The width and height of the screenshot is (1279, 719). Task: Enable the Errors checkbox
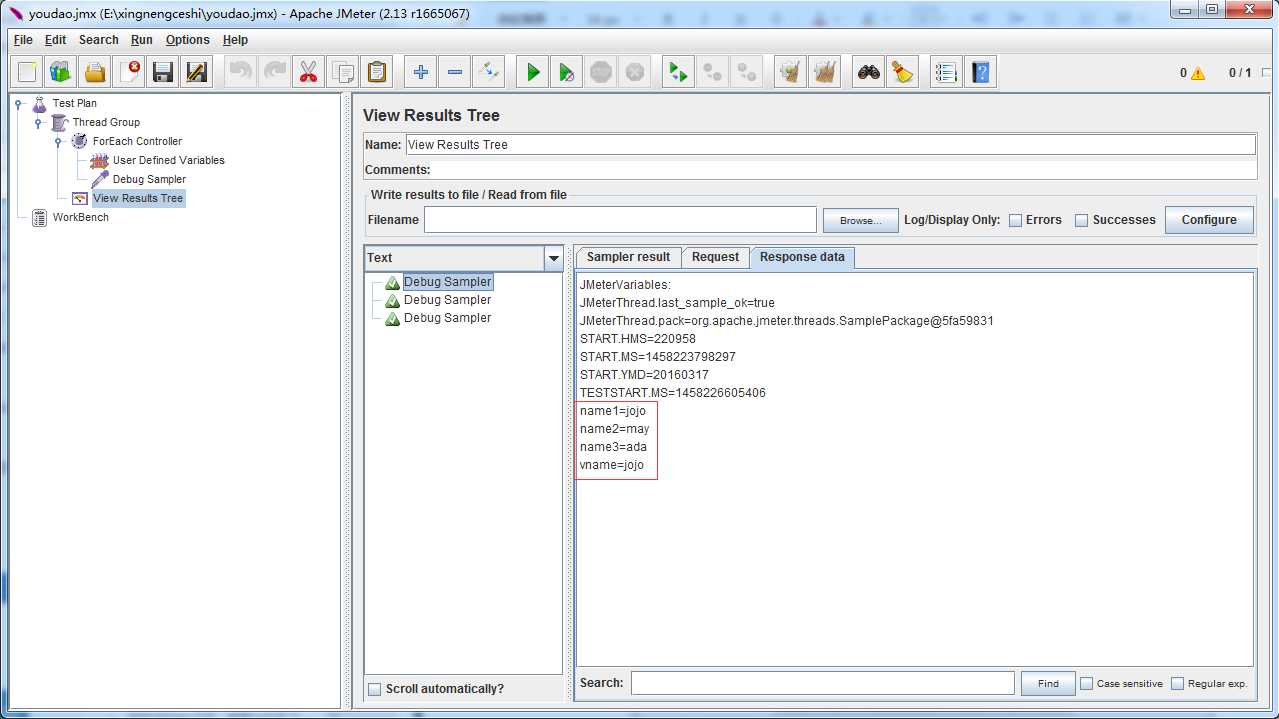[x=1015, y=220]
